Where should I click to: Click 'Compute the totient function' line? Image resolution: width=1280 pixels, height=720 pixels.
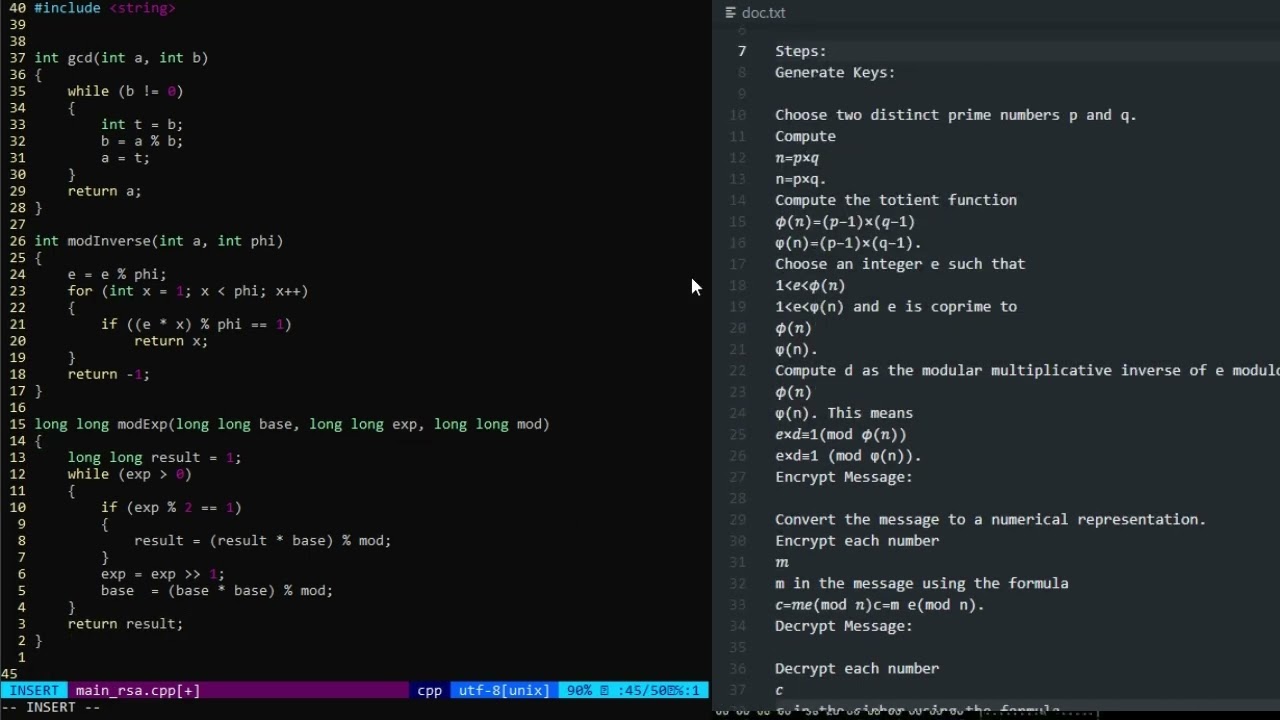[896, 200]
